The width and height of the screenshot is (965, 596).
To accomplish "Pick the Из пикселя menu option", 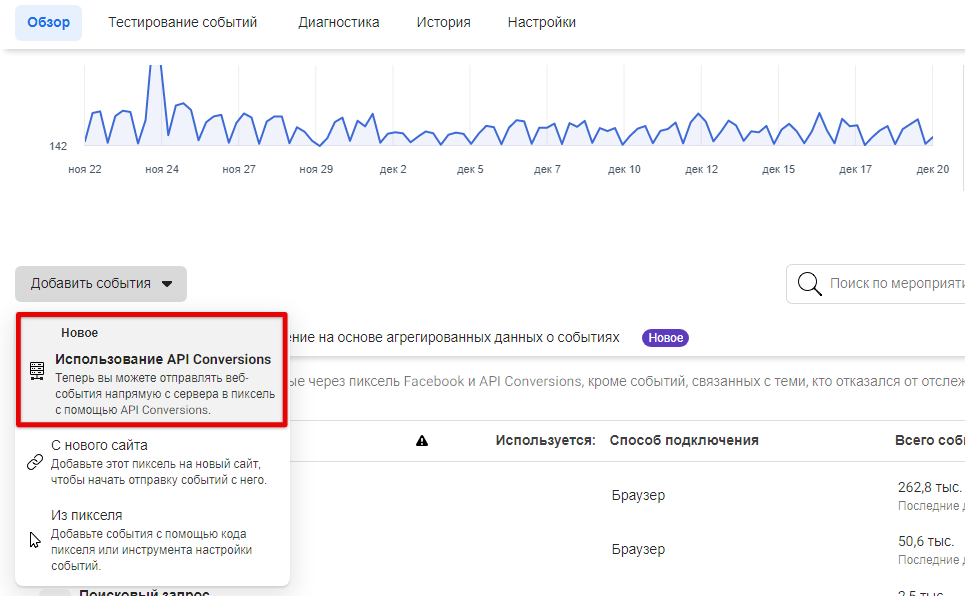I will [87, 515].
